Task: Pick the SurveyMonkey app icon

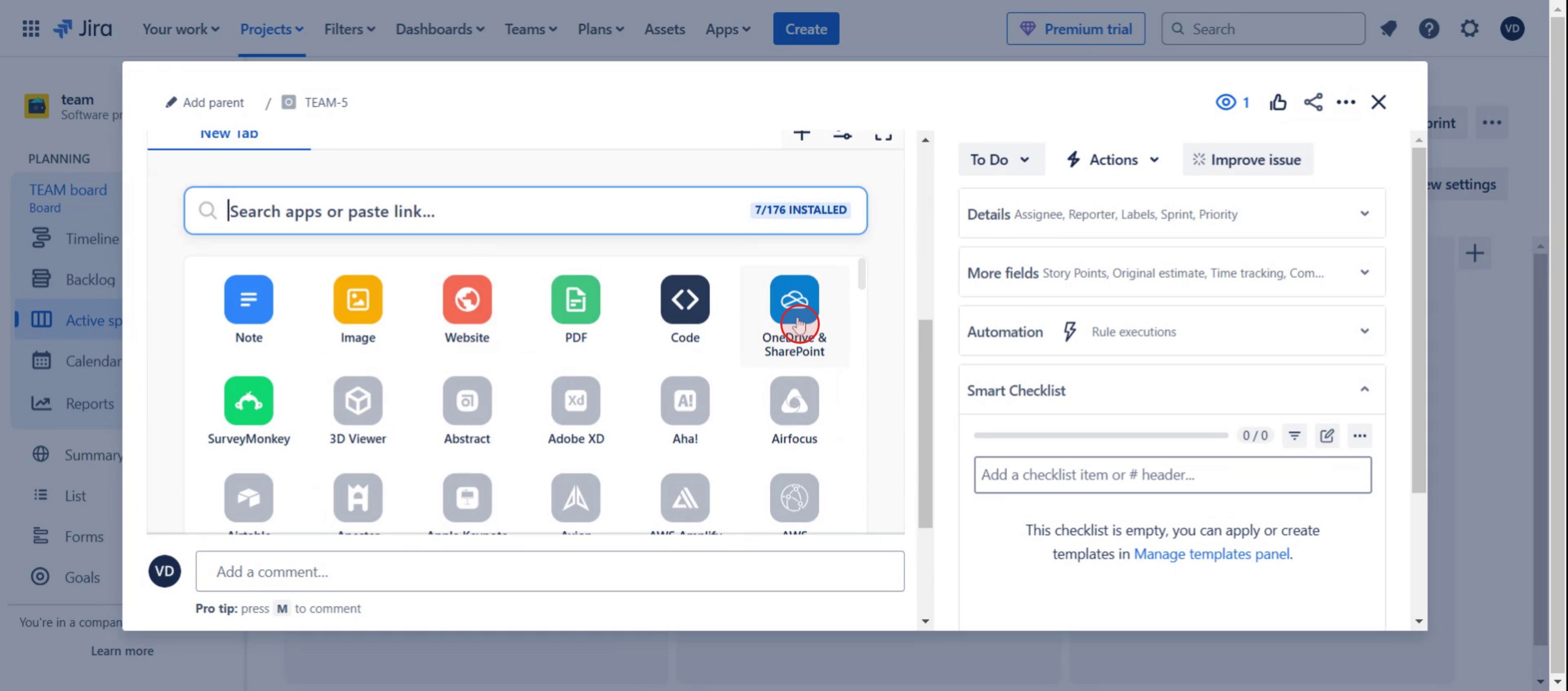Action: pos(248,400)
